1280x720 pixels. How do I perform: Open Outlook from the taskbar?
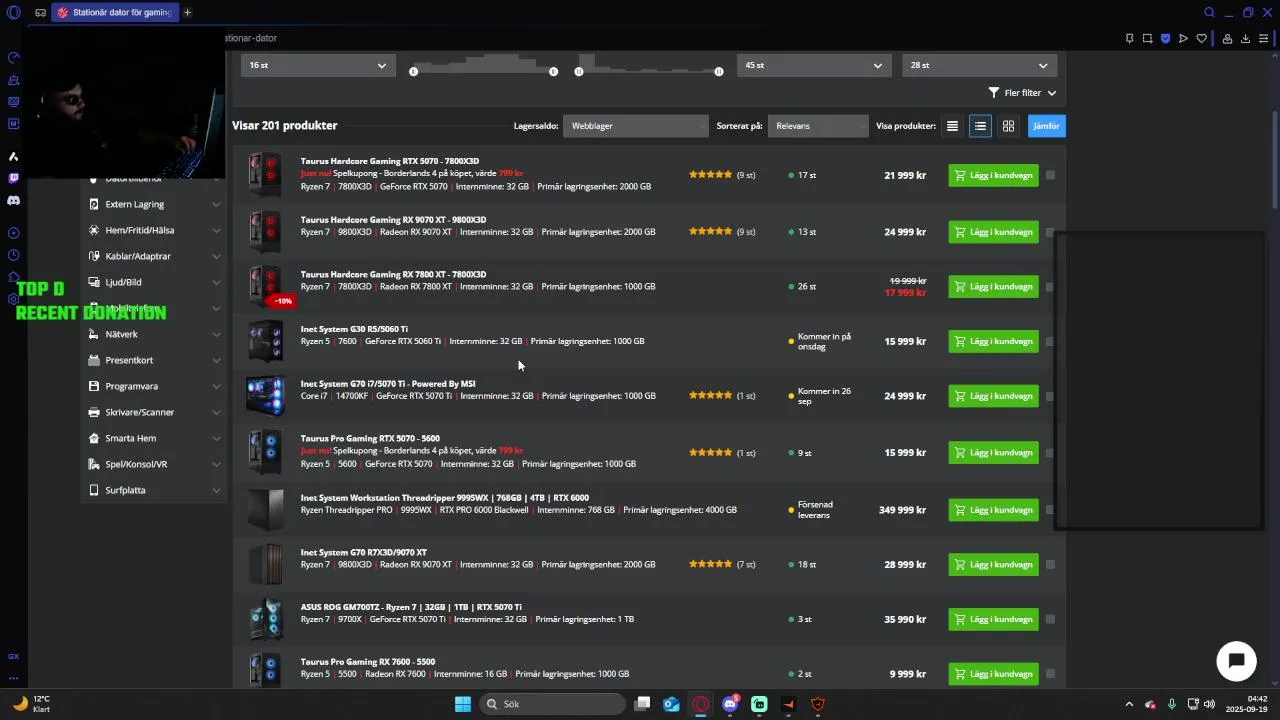tap(672, 704)
